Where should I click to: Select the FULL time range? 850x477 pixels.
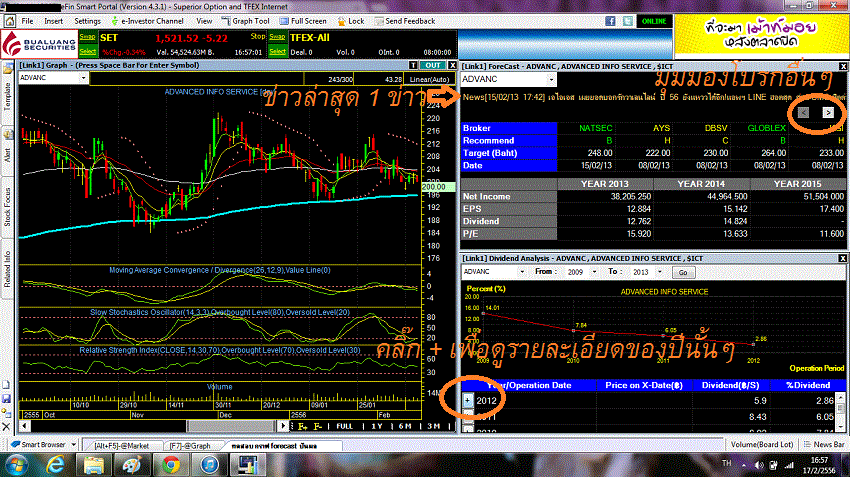click(344, 427)
